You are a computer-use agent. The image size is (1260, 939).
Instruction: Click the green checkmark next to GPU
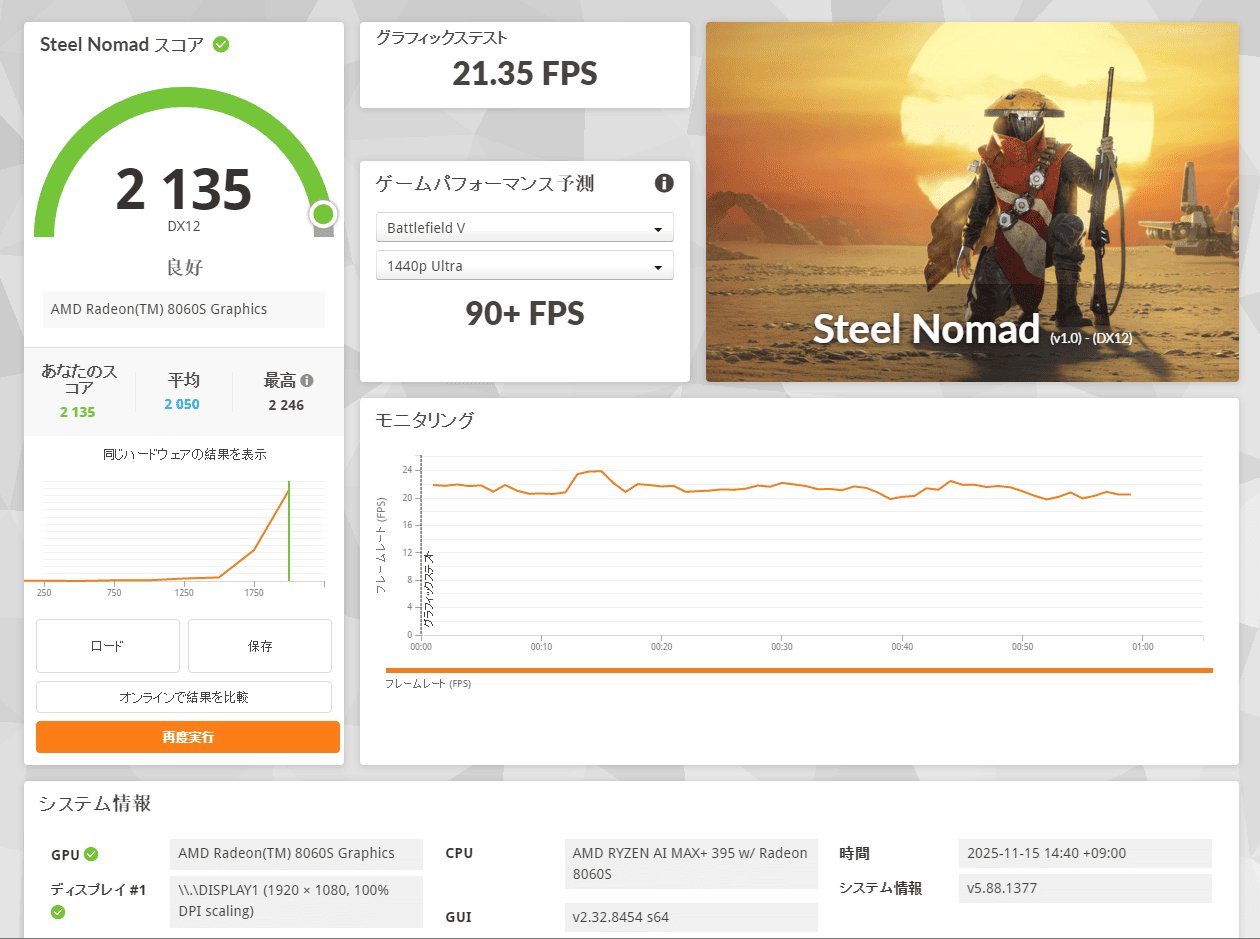click(91, 854)
